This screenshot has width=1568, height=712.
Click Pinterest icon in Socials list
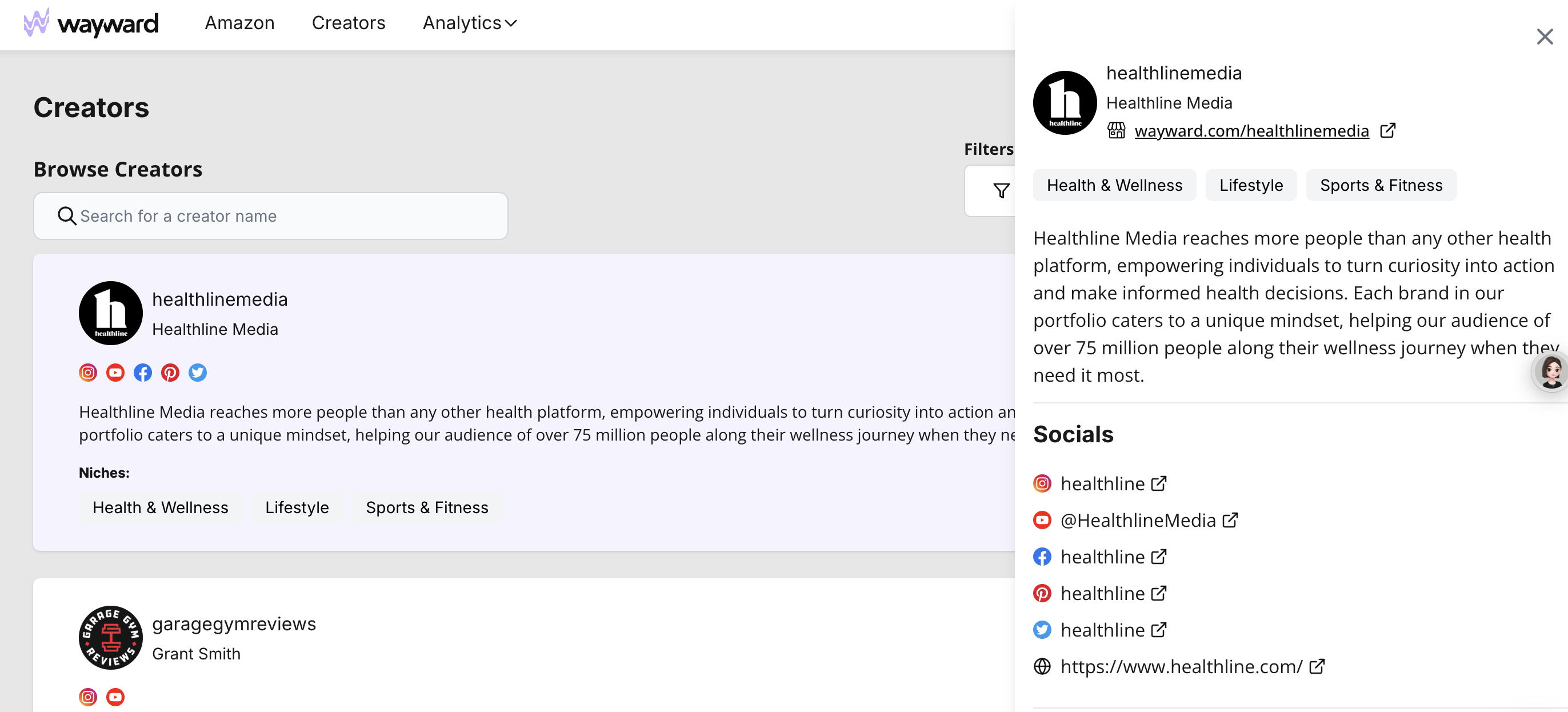pyautogui.click(x=1042, y=593)
